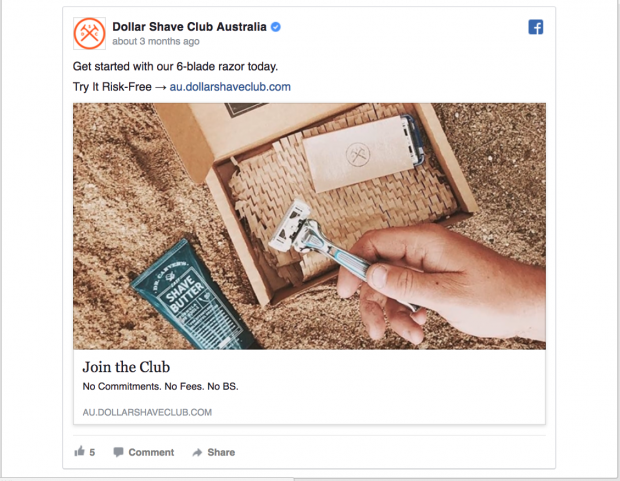Open the Facebook logo icon
Screen dimensions: 620x481
(536, 27)
